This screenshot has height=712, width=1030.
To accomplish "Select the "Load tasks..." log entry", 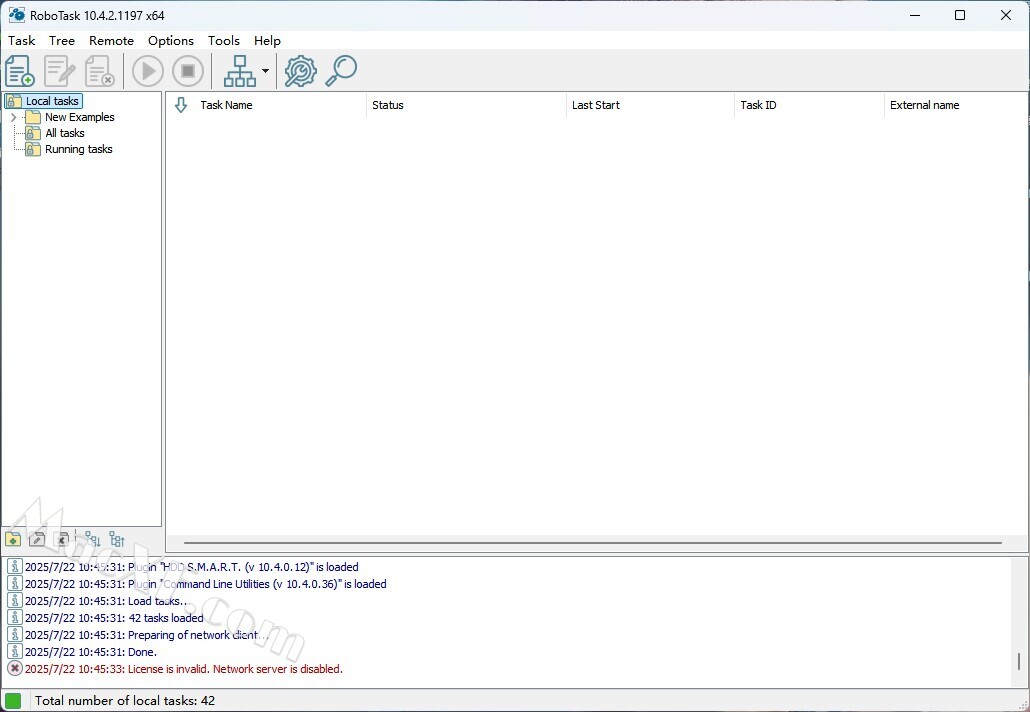I will pos(106,600).
